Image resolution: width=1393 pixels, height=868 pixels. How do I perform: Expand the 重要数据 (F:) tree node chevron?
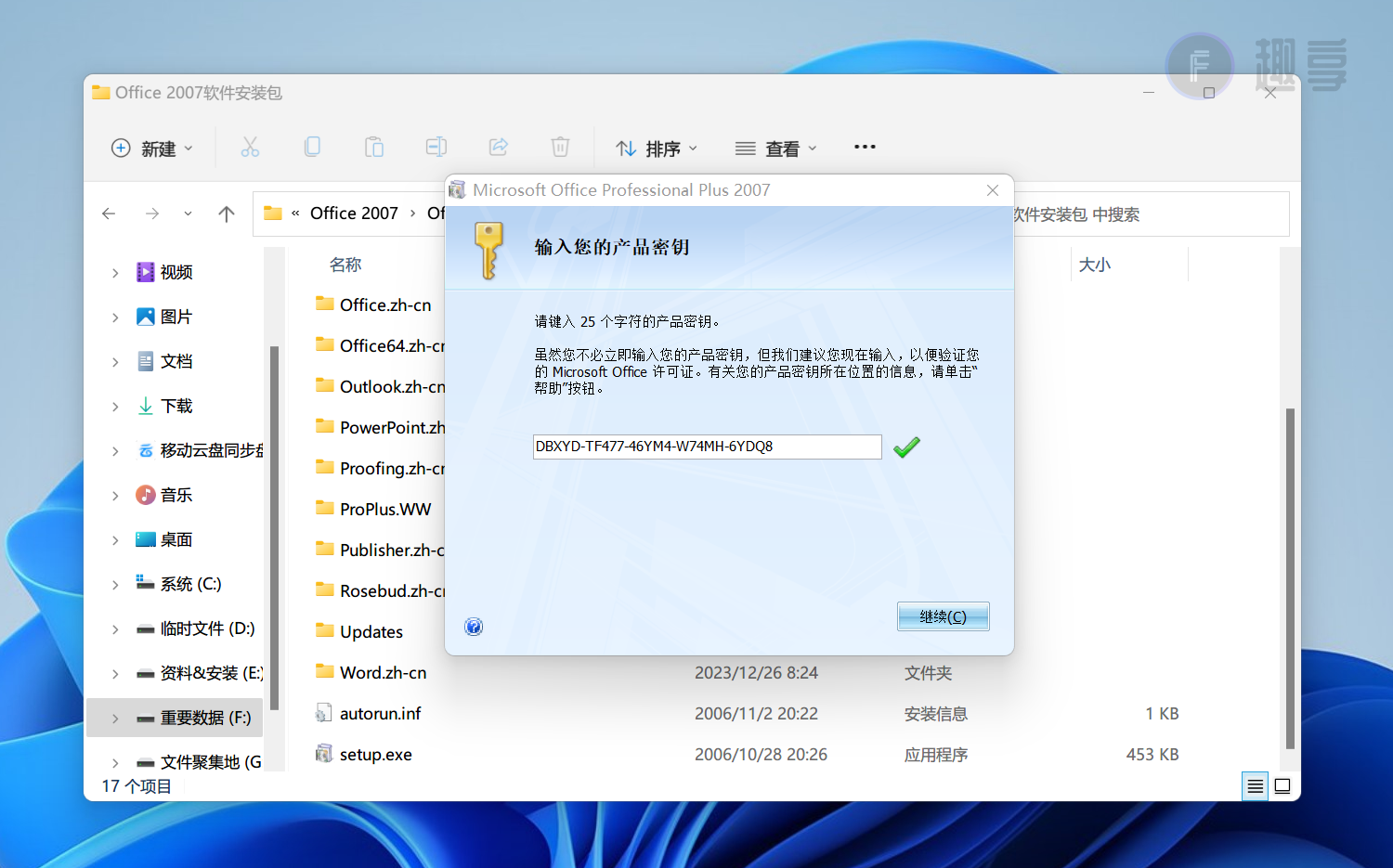point(115,719)
